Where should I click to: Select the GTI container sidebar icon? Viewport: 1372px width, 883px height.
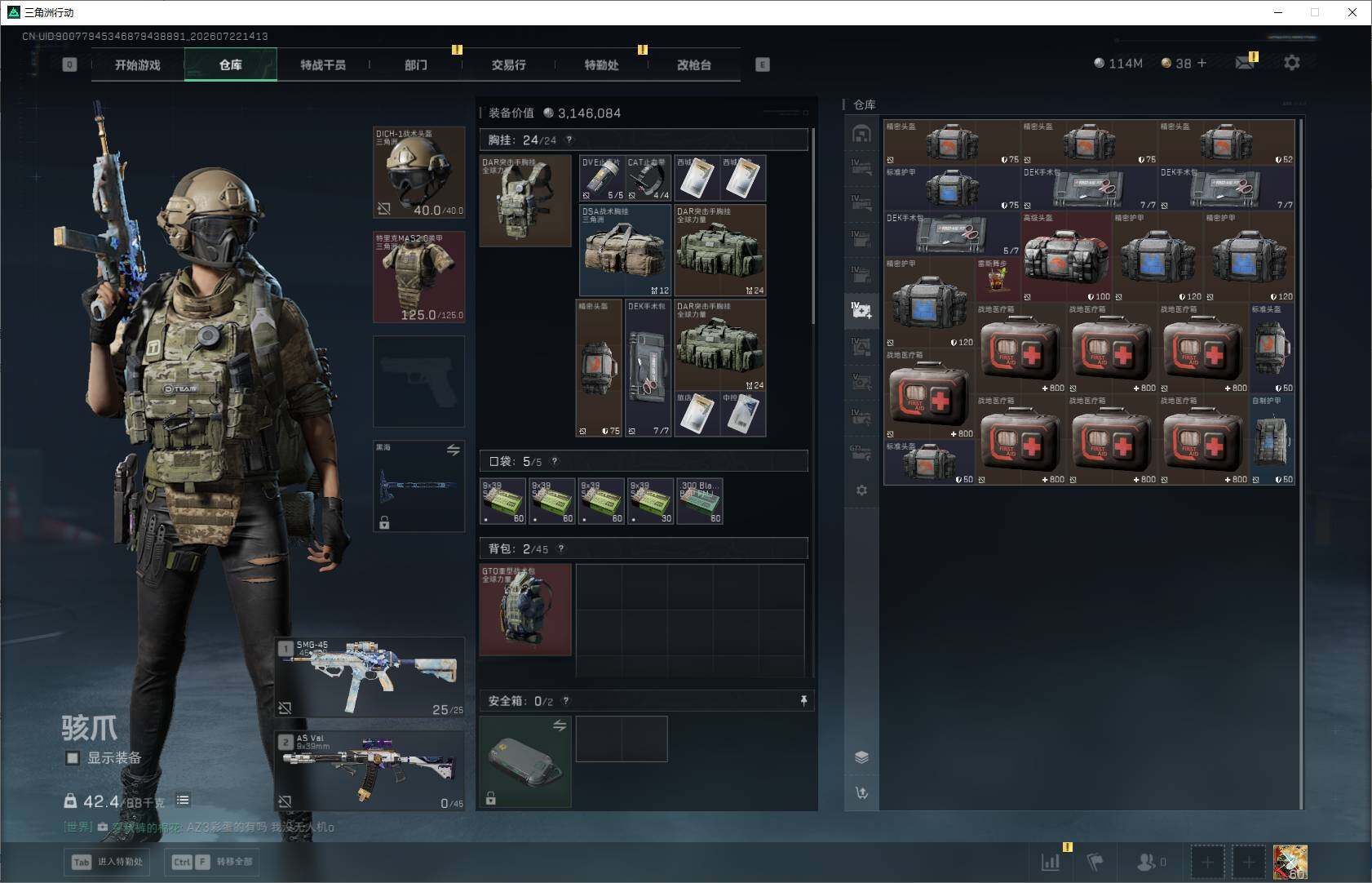(x=861, y=452)
